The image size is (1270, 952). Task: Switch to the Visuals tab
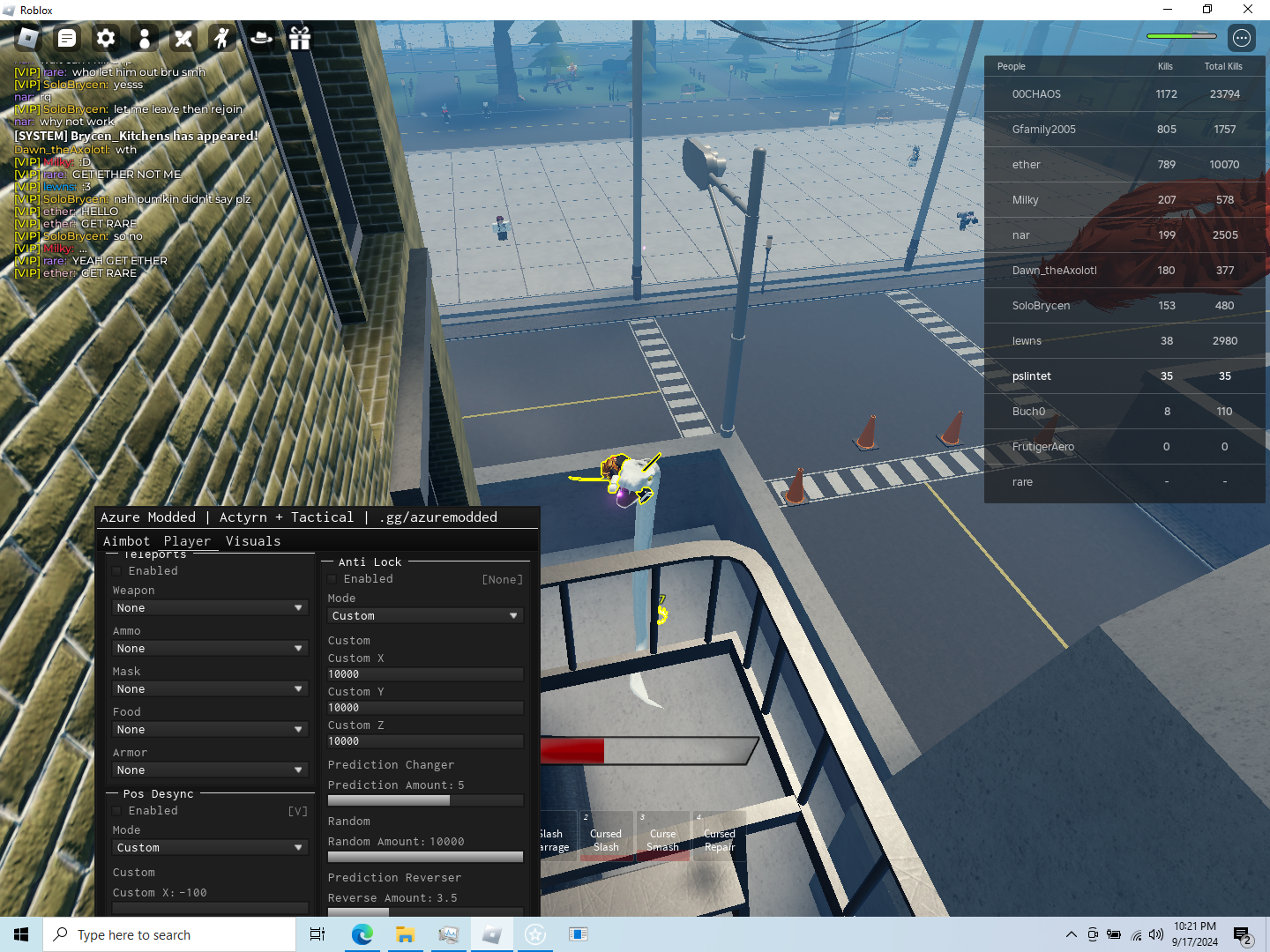point(253,541)
